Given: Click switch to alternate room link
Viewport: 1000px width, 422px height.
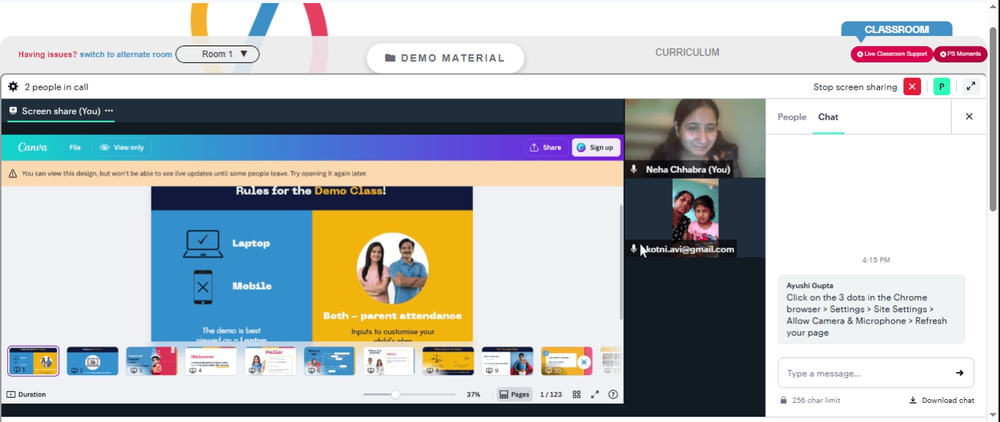Looking at the screenshot, I should (x=126, y=55).
